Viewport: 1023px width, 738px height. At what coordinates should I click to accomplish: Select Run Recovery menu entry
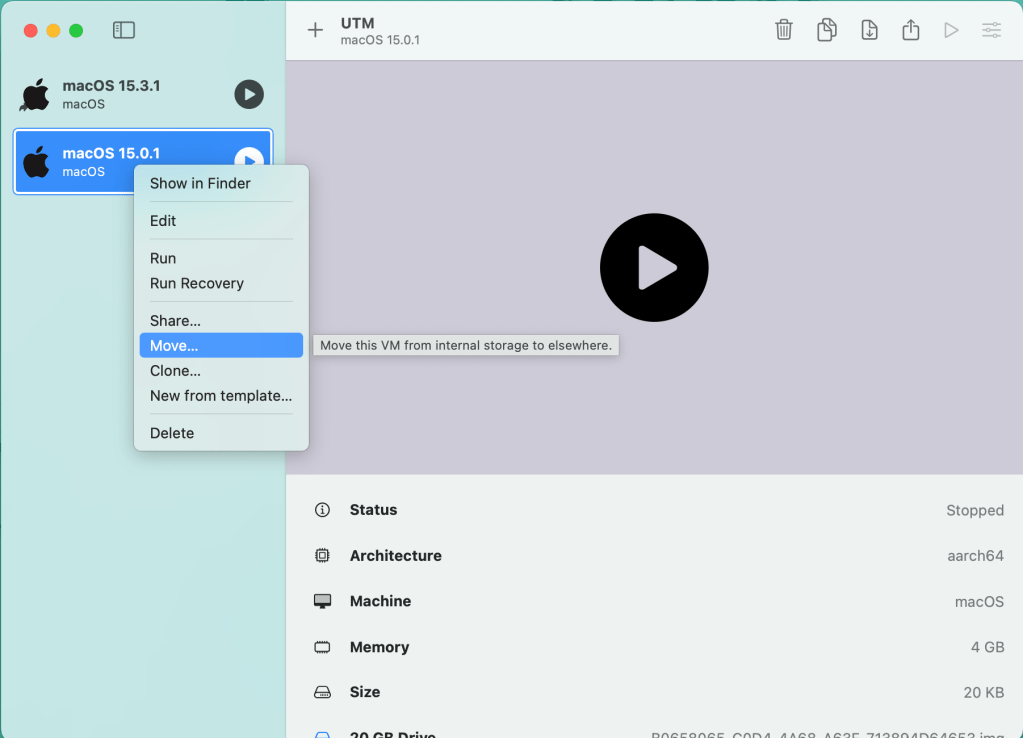coord(197,283)
